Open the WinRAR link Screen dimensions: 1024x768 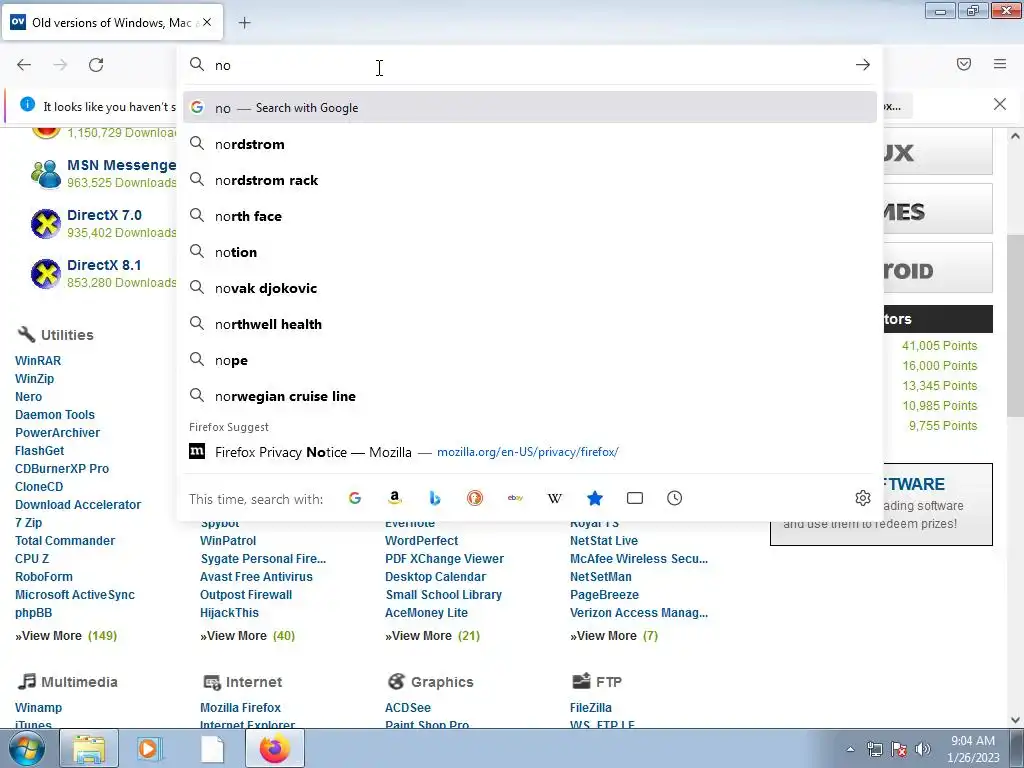tap(38, 360)
